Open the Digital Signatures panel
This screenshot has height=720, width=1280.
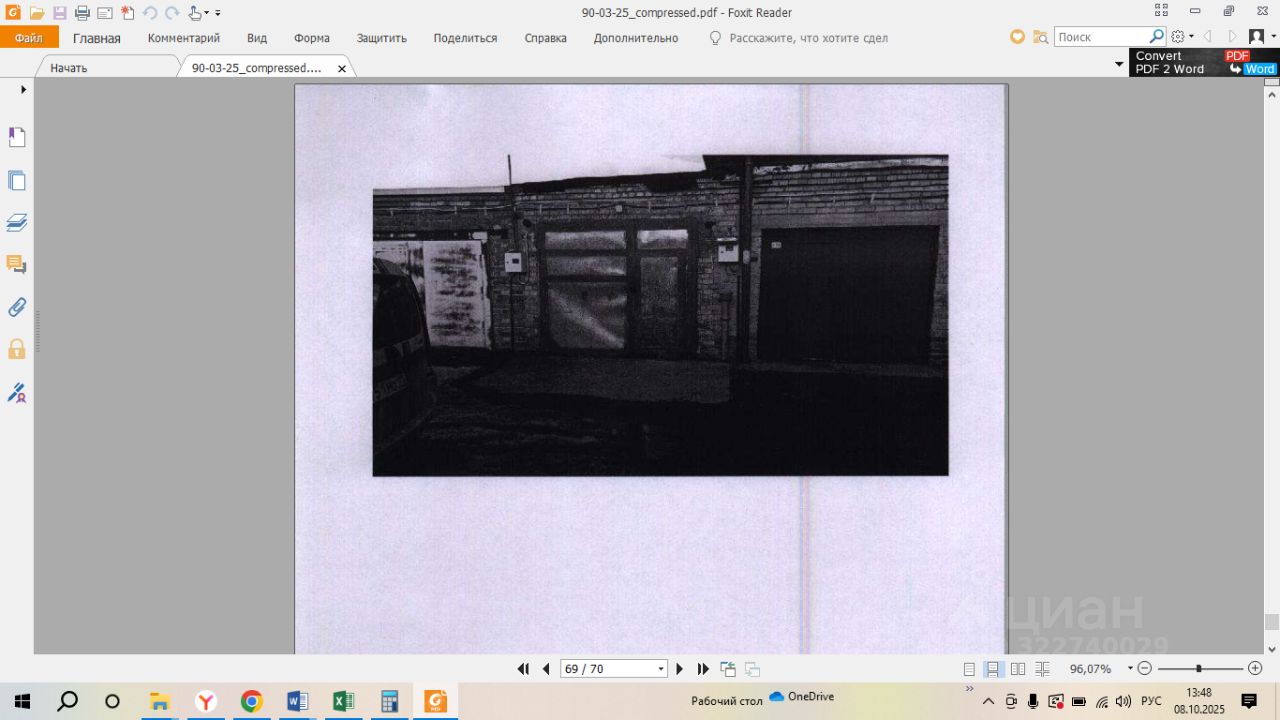pos(17,392)
